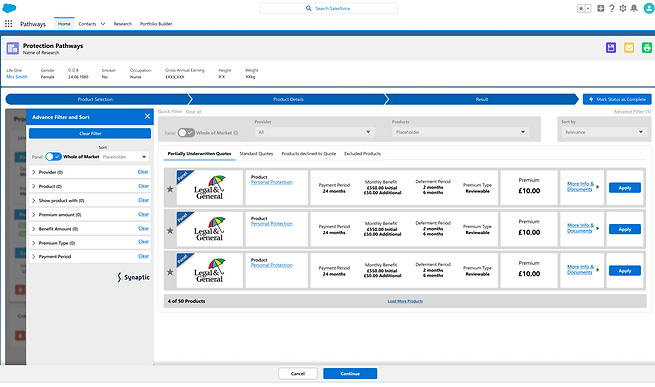This screenshot has width=655, height=387.
Task: Select the Result path step
Action: (x=482, y=99)
